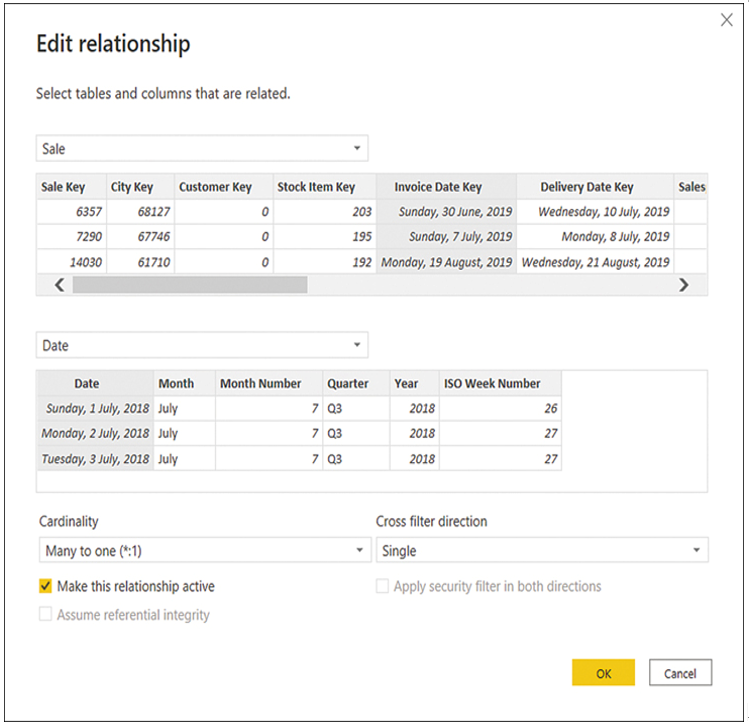The height and width of the screenshot is (725, 749).
Task: Select the ISO Week Number column header
Action: (500, 384)
